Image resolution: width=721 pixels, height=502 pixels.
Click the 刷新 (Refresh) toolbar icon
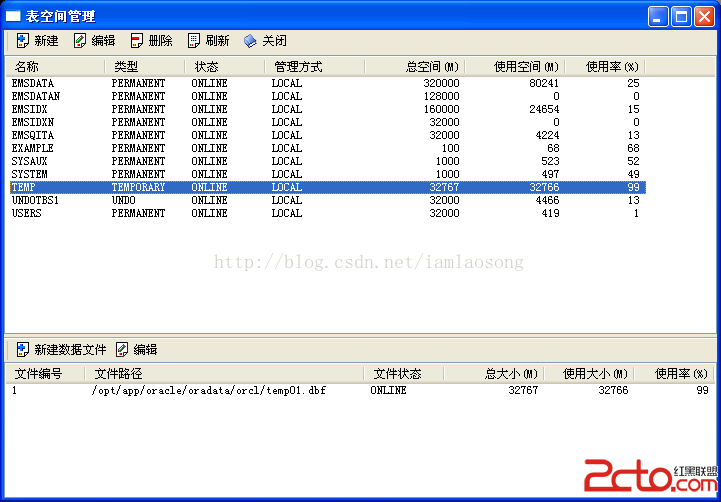(194, 40)
